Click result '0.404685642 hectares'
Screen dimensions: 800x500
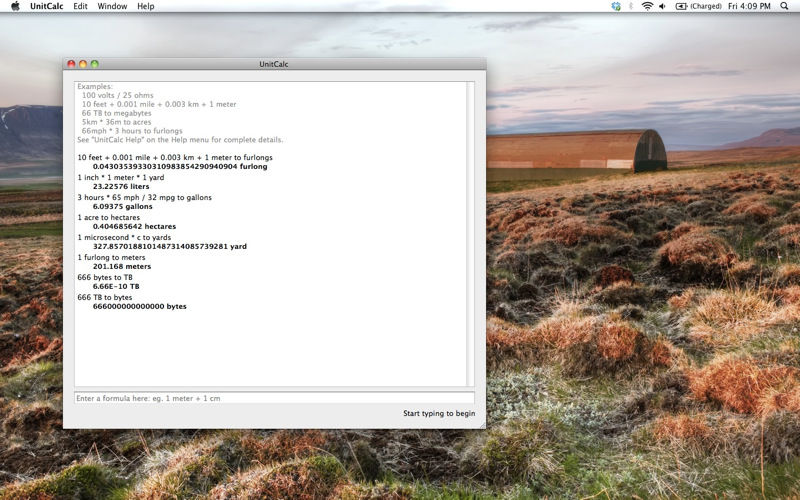coord(134,226)
